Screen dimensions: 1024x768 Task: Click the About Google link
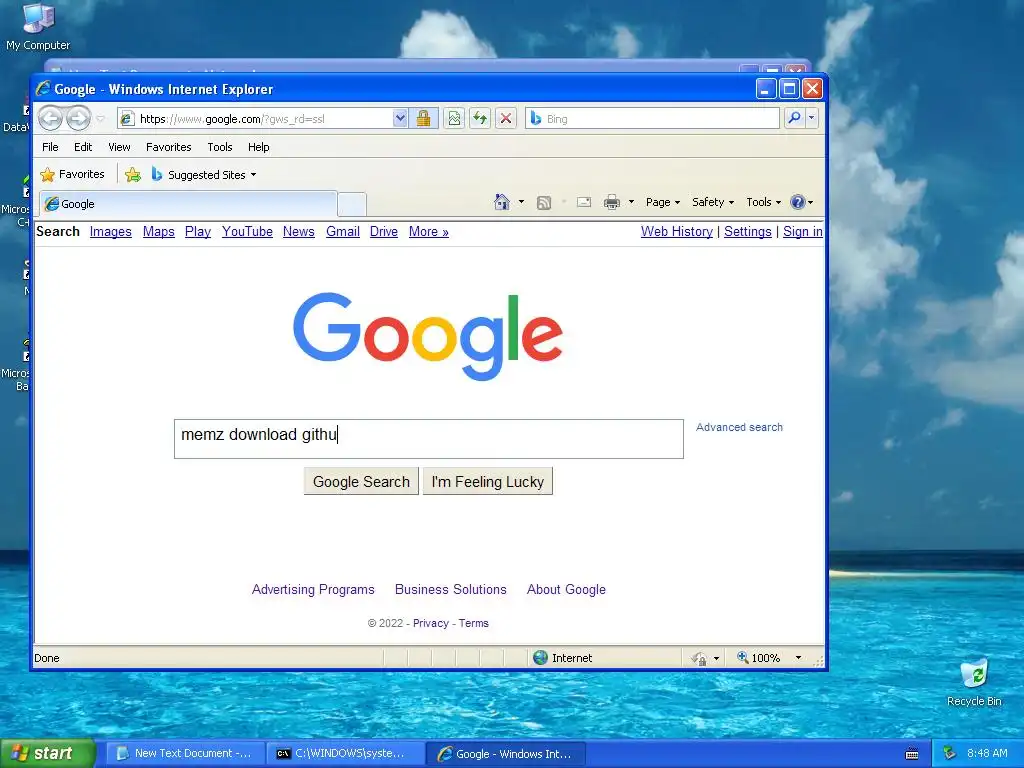[x=566, y=589]
